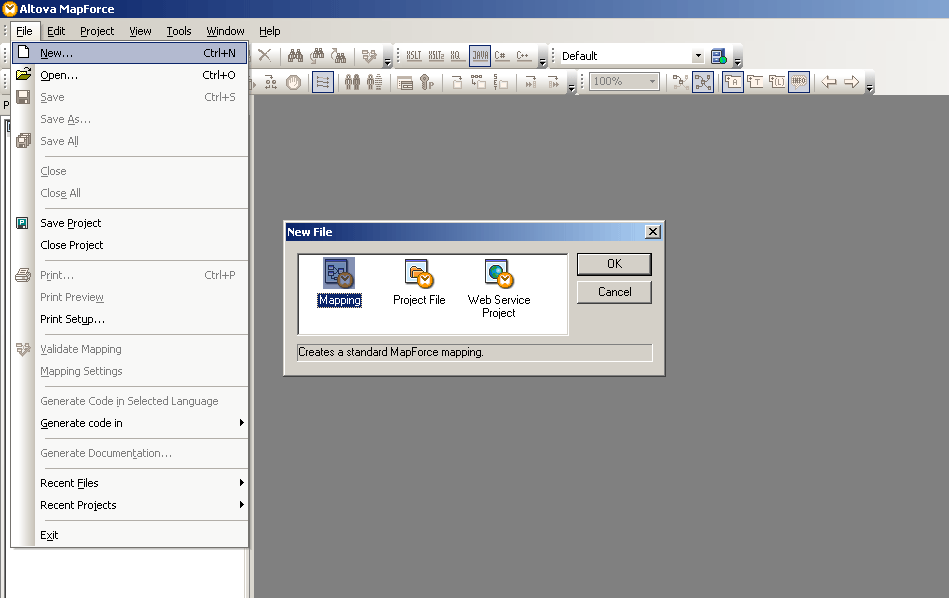This screenshot has height=598, width=949.
Task: Click the two-people component icon
Action: pyautogui.click(x=352, y=82)
